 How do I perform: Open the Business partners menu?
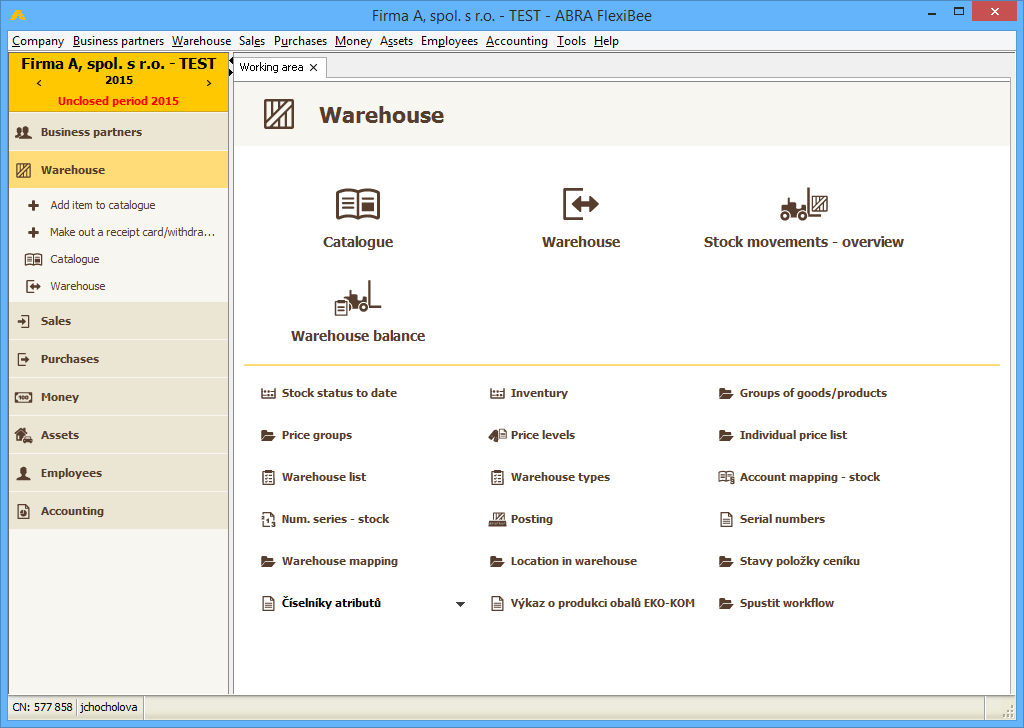tap(118, 41)
